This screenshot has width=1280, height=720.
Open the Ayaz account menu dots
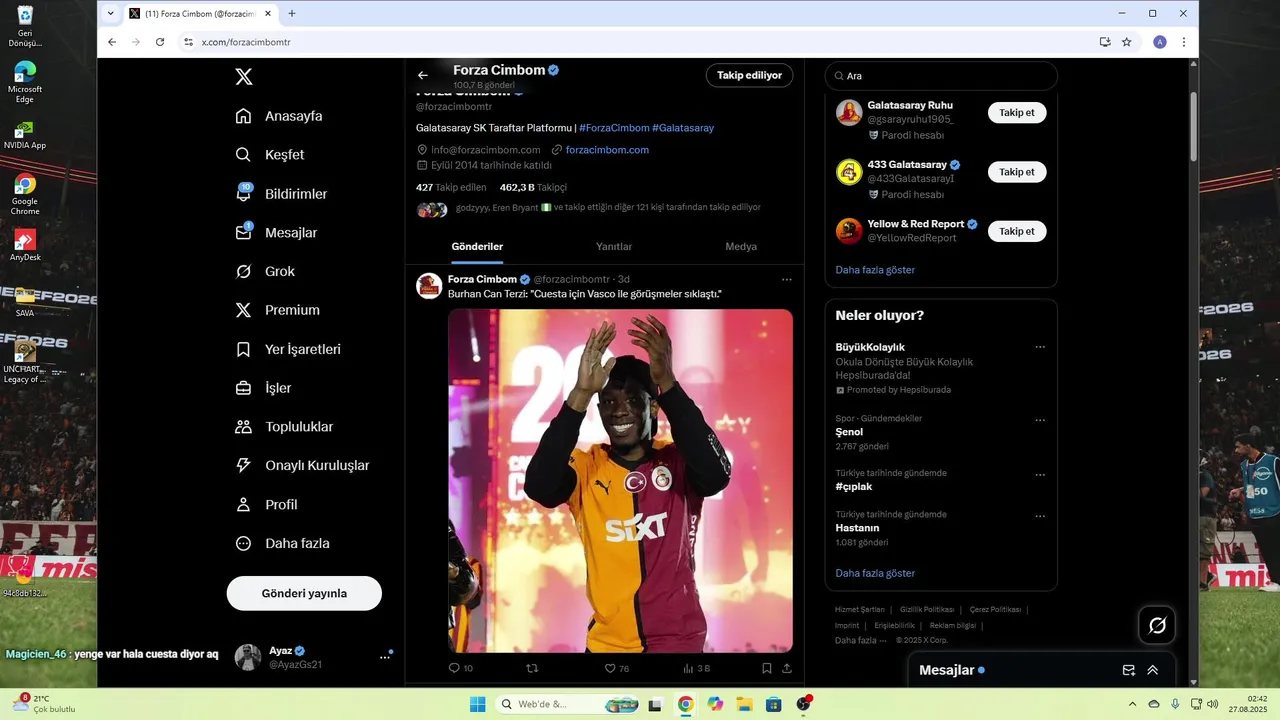click(385, 657)
